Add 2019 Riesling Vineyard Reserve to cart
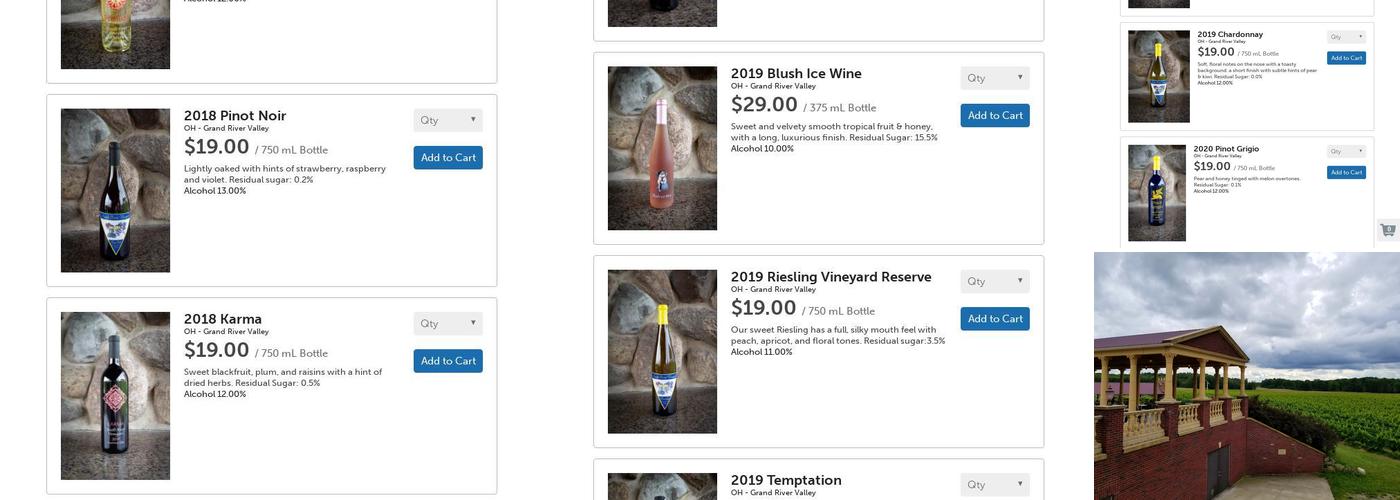 (x=995, y=319)
